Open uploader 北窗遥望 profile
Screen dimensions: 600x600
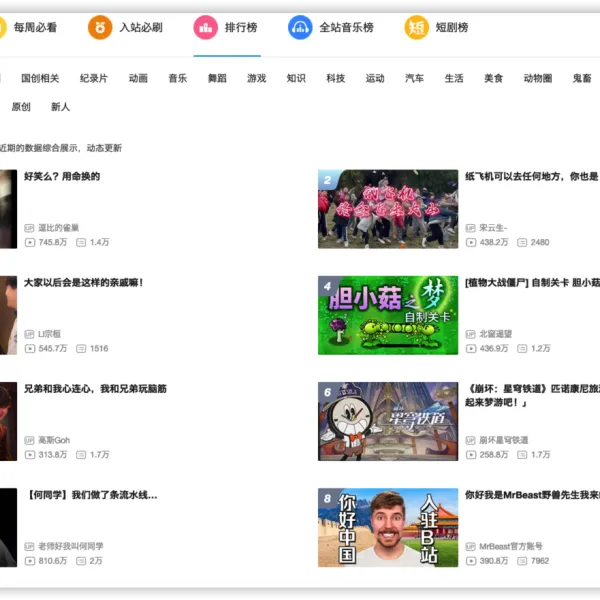tap(496, 334)
